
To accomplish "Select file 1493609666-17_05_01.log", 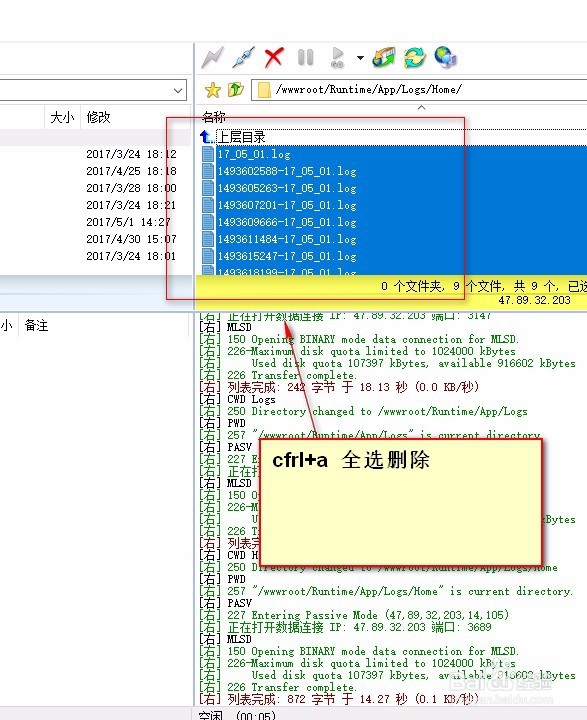I will click(287, 222).
